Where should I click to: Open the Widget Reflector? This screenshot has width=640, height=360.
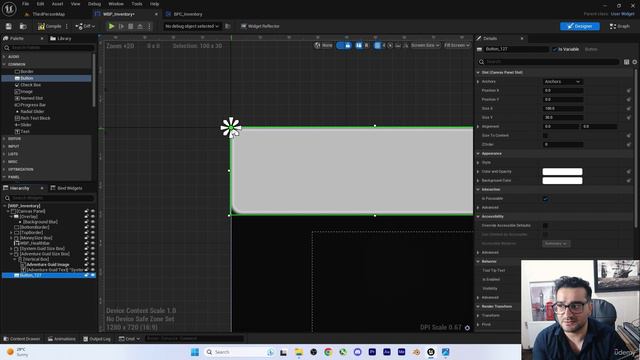pos(260,26)
